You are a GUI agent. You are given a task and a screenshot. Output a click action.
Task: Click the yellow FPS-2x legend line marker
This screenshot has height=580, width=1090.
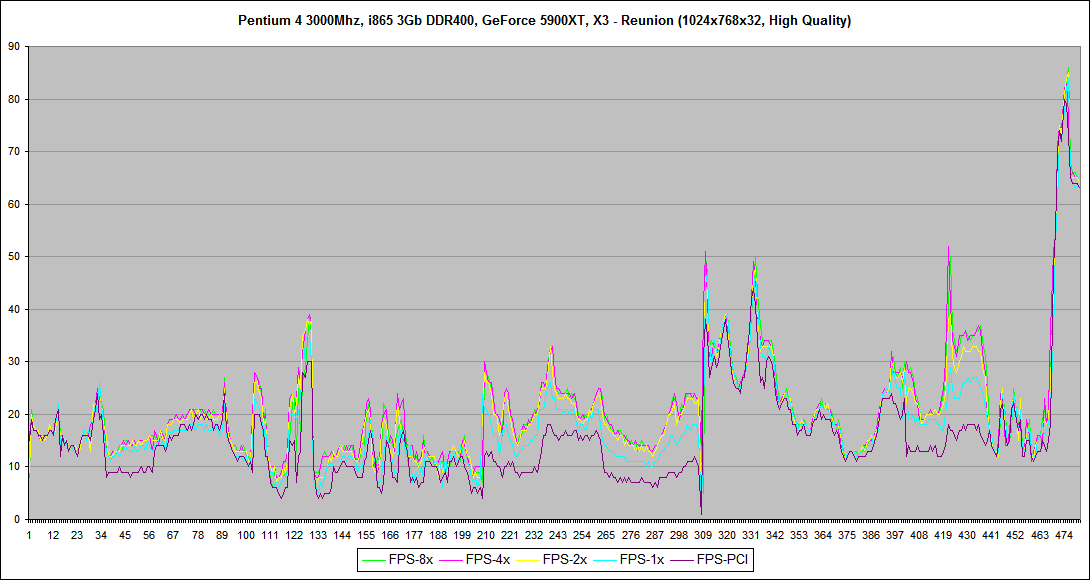pyautogui.click(x=527, y=559)
